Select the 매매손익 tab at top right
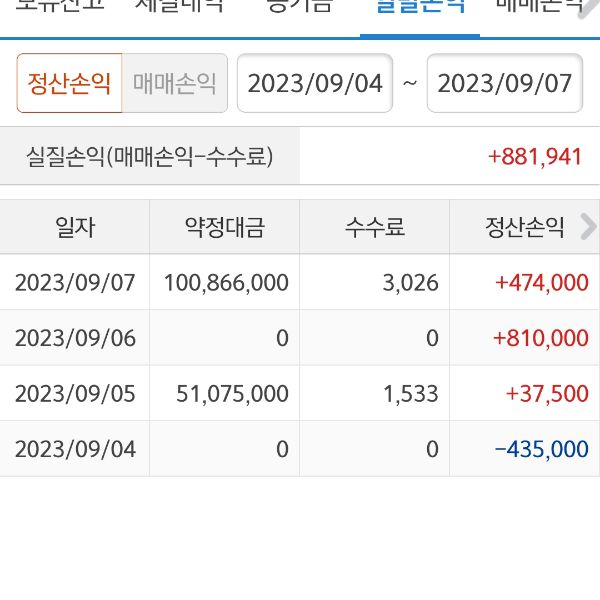 click(x=540, y=8)
